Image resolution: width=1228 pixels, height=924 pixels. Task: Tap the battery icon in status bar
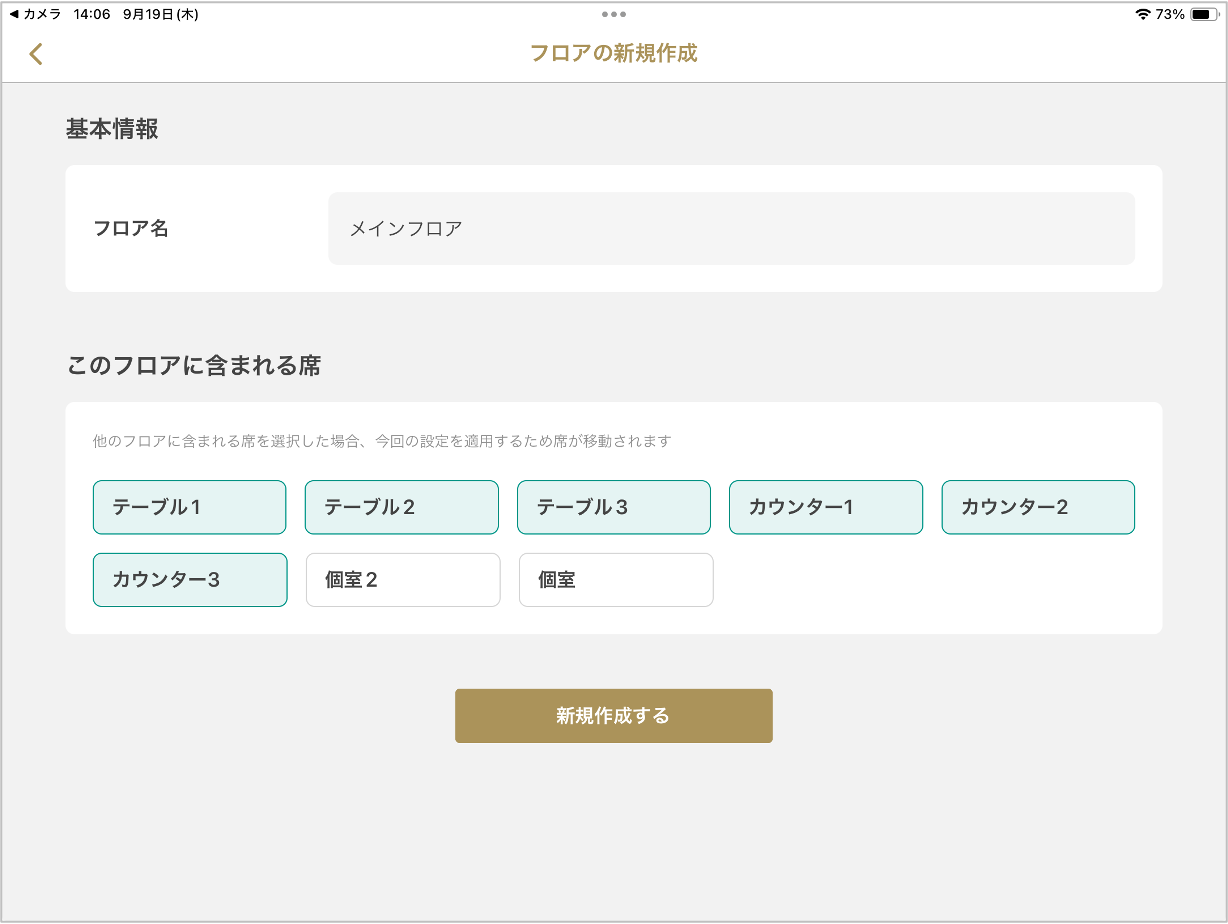click(x=1201, y=14)
